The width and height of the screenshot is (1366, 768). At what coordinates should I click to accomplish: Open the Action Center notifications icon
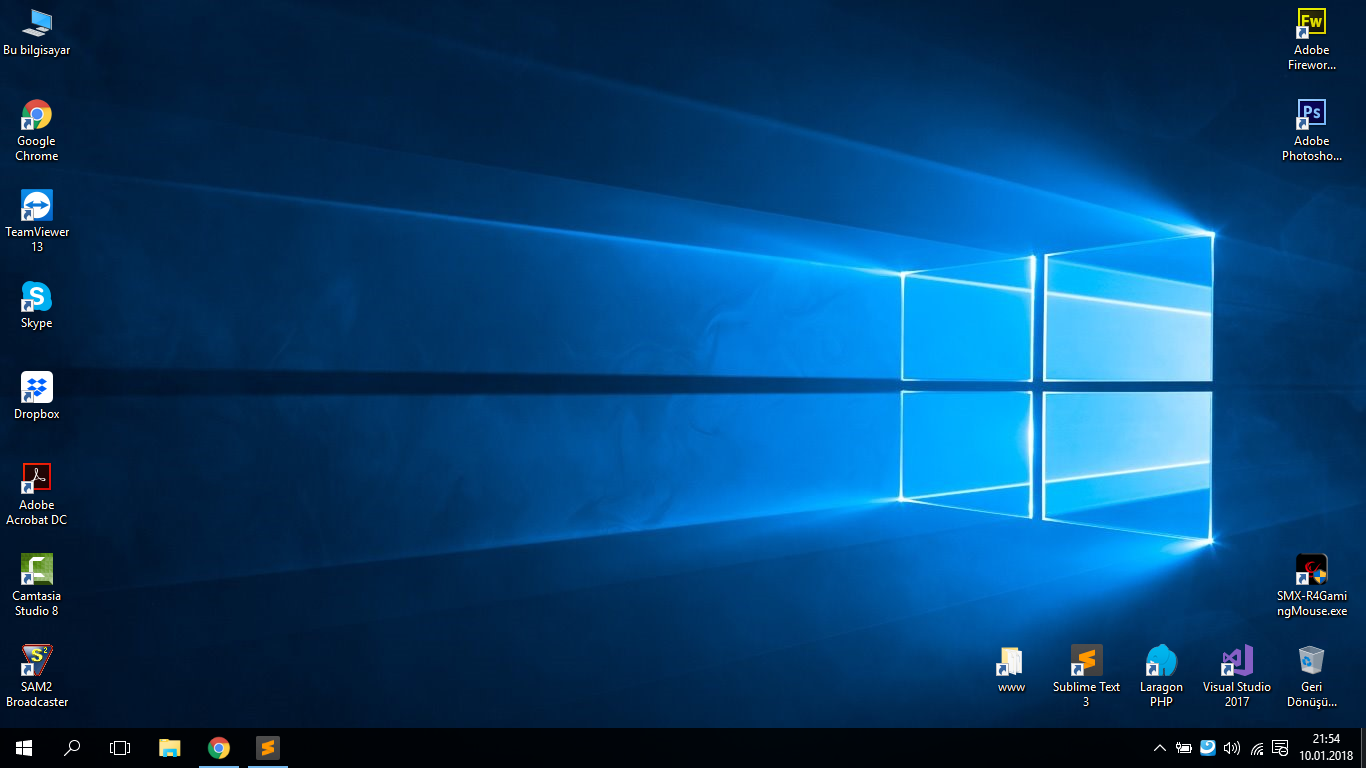[x=1280, y=748]
